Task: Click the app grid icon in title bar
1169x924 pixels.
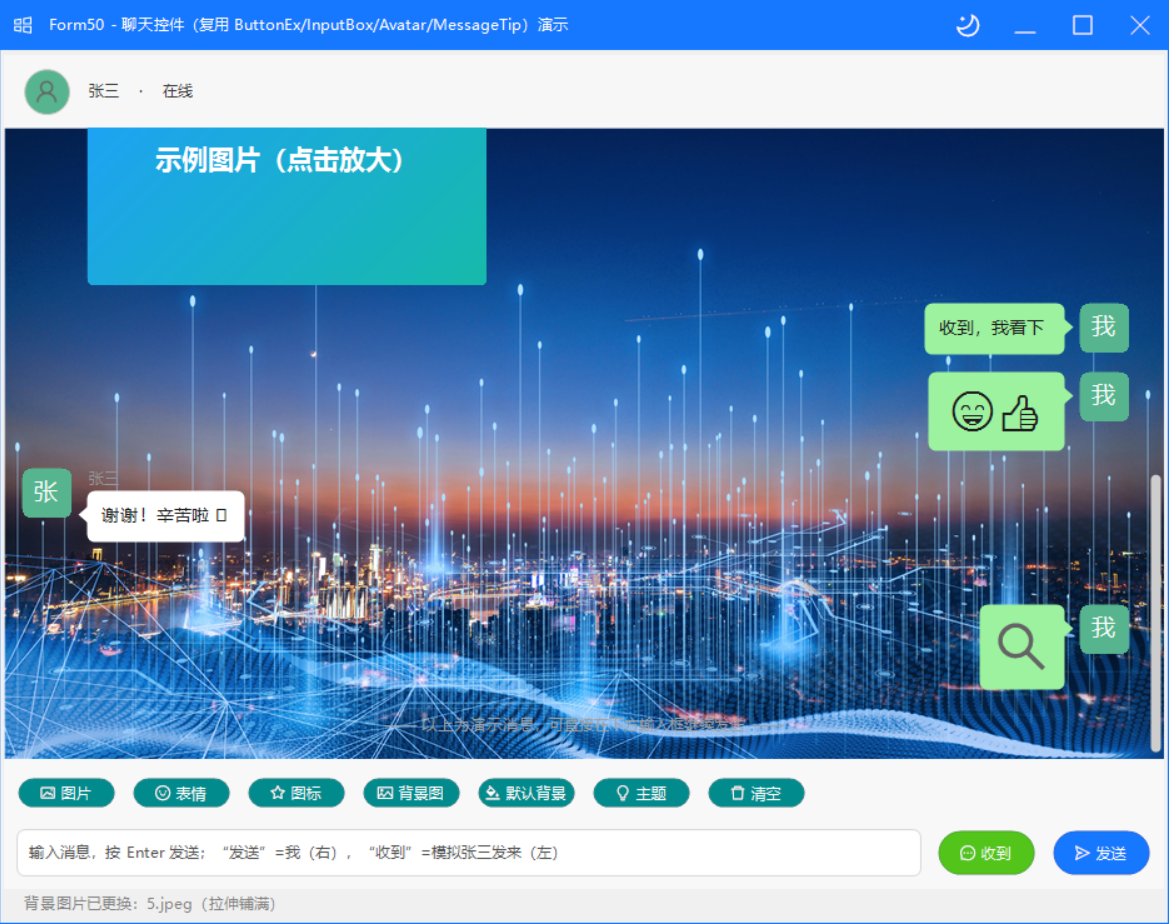Action: (x=23, y=25)
